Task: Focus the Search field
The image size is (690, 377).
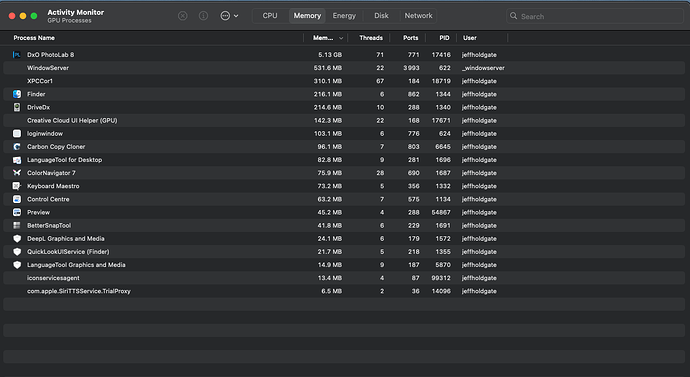Action: pos(595,16)
